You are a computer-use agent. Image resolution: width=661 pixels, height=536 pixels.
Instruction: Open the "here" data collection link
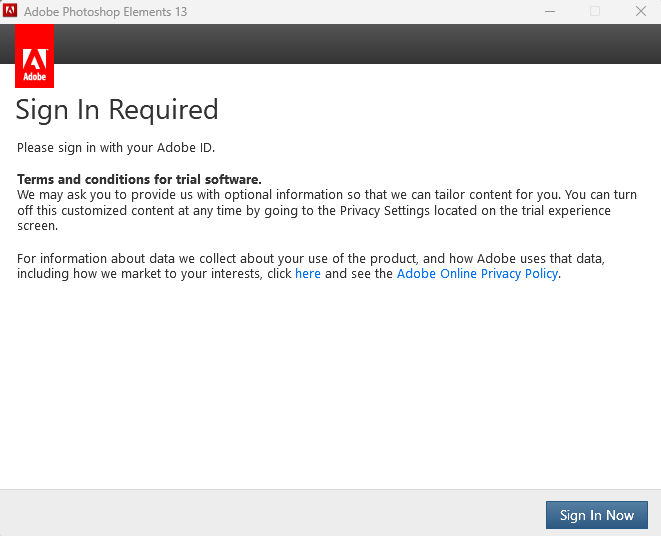[307, 273]
